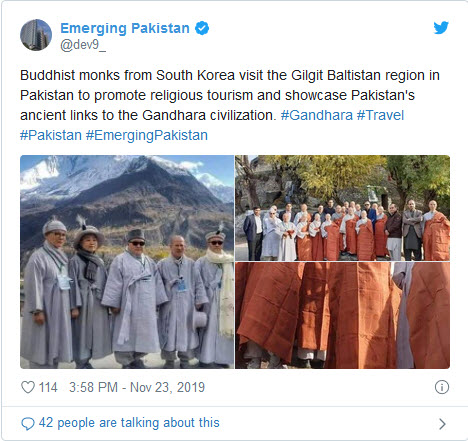This screenshot has height=441, width=468.
Task: Open the #Pakistan hashtag
Action: [x=51, y=135]
